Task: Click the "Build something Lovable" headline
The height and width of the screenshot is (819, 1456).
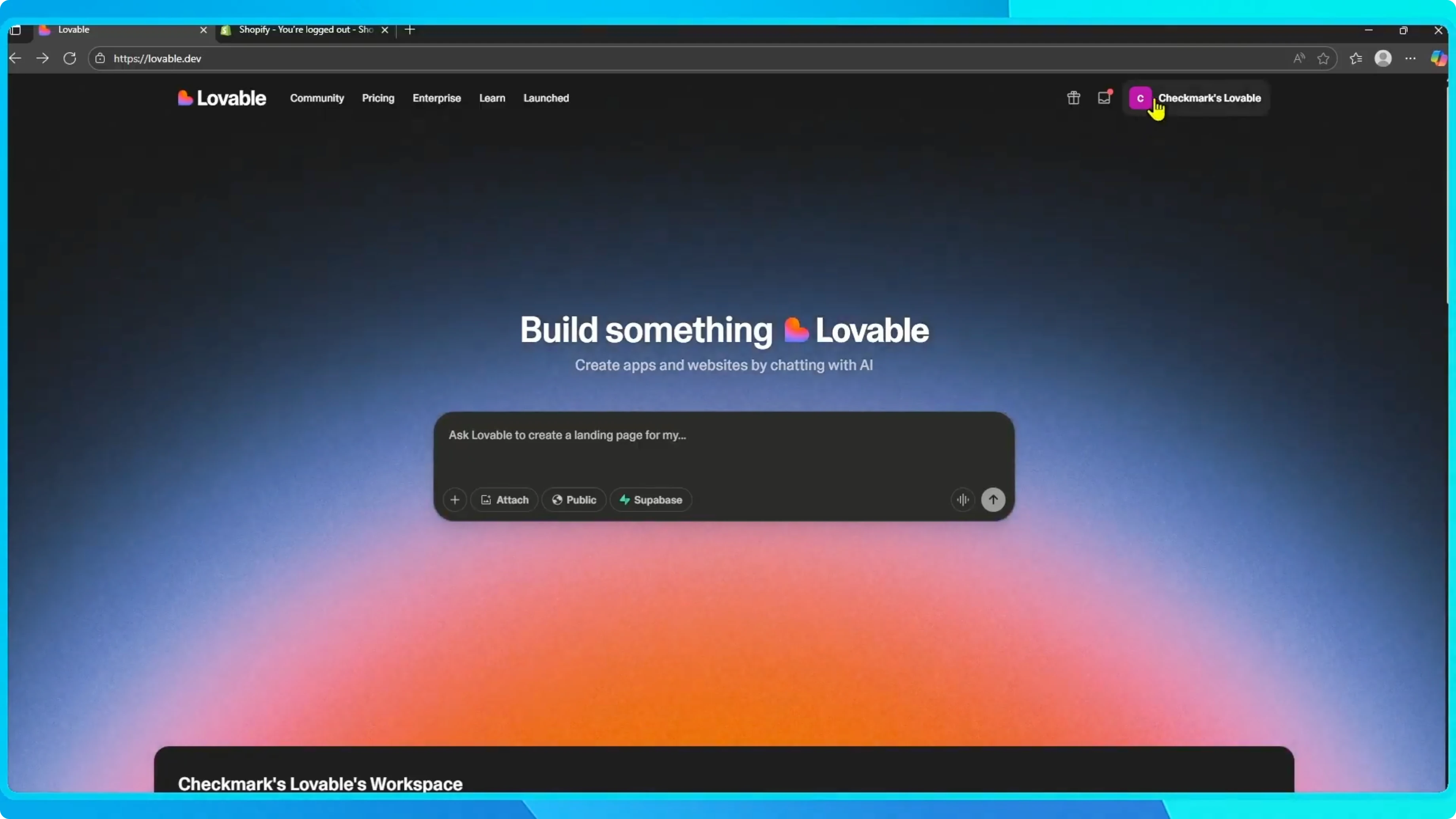Action: click(x=724, y=330)
